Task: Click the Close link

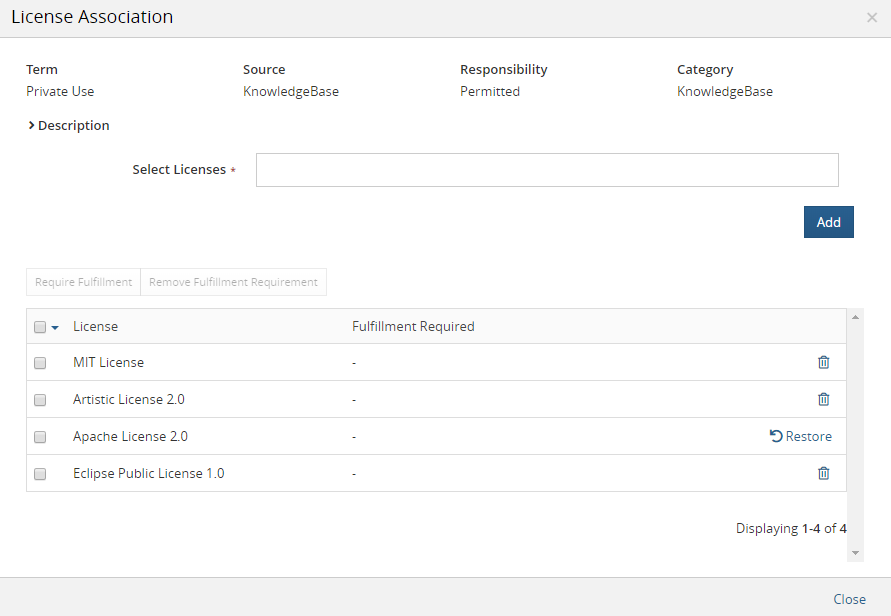Action: click(849, 599)
